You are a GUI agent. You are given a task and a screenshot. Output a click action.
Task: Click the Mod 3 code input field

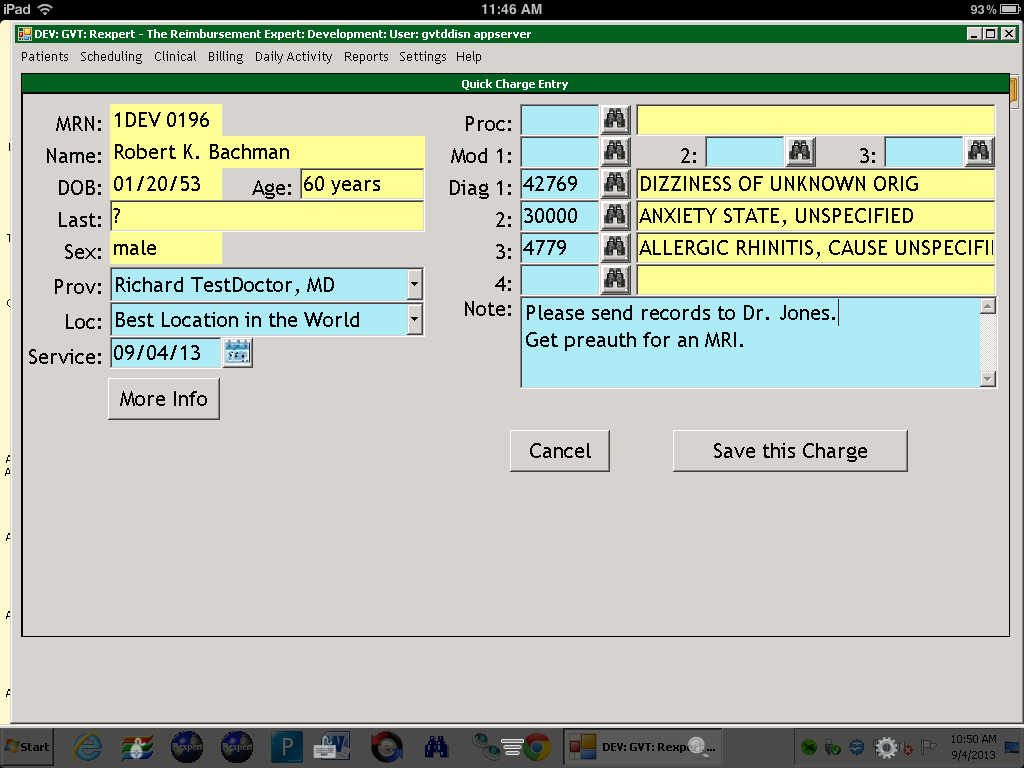click(923, 152)
